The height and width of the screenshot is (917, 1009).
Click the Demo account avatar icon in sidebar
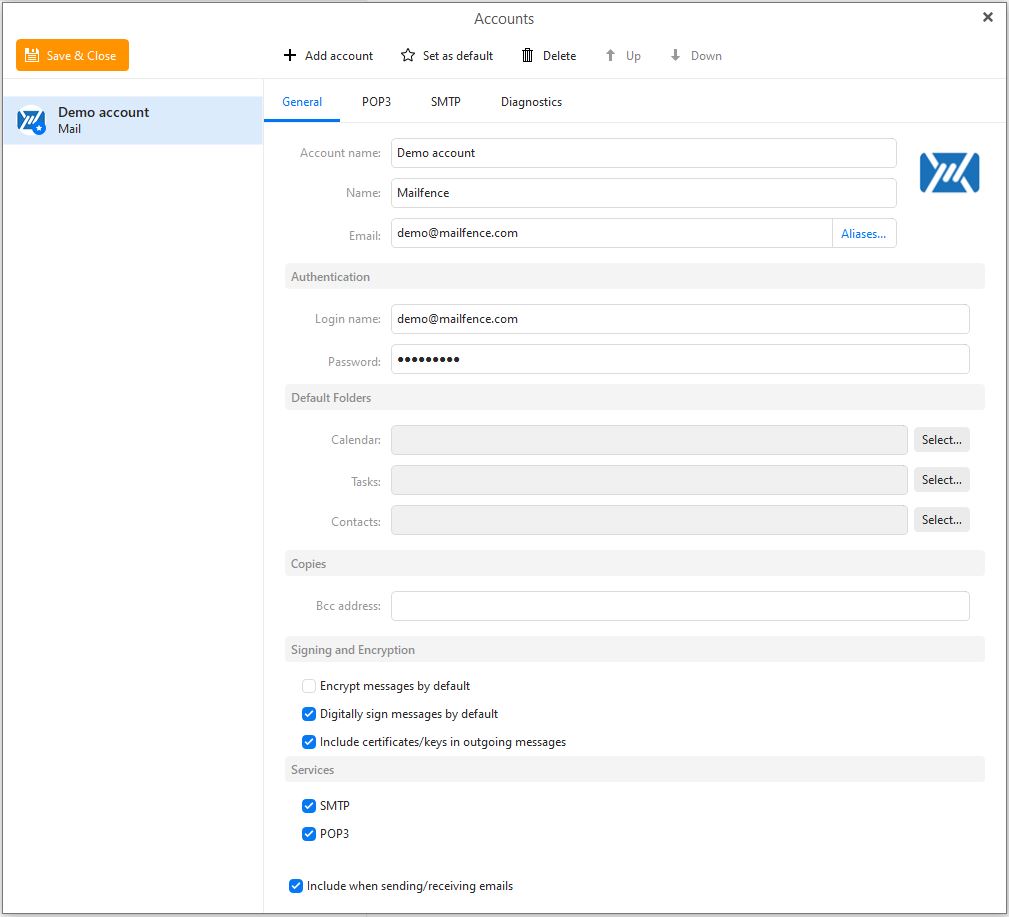[x=31, y=120]
